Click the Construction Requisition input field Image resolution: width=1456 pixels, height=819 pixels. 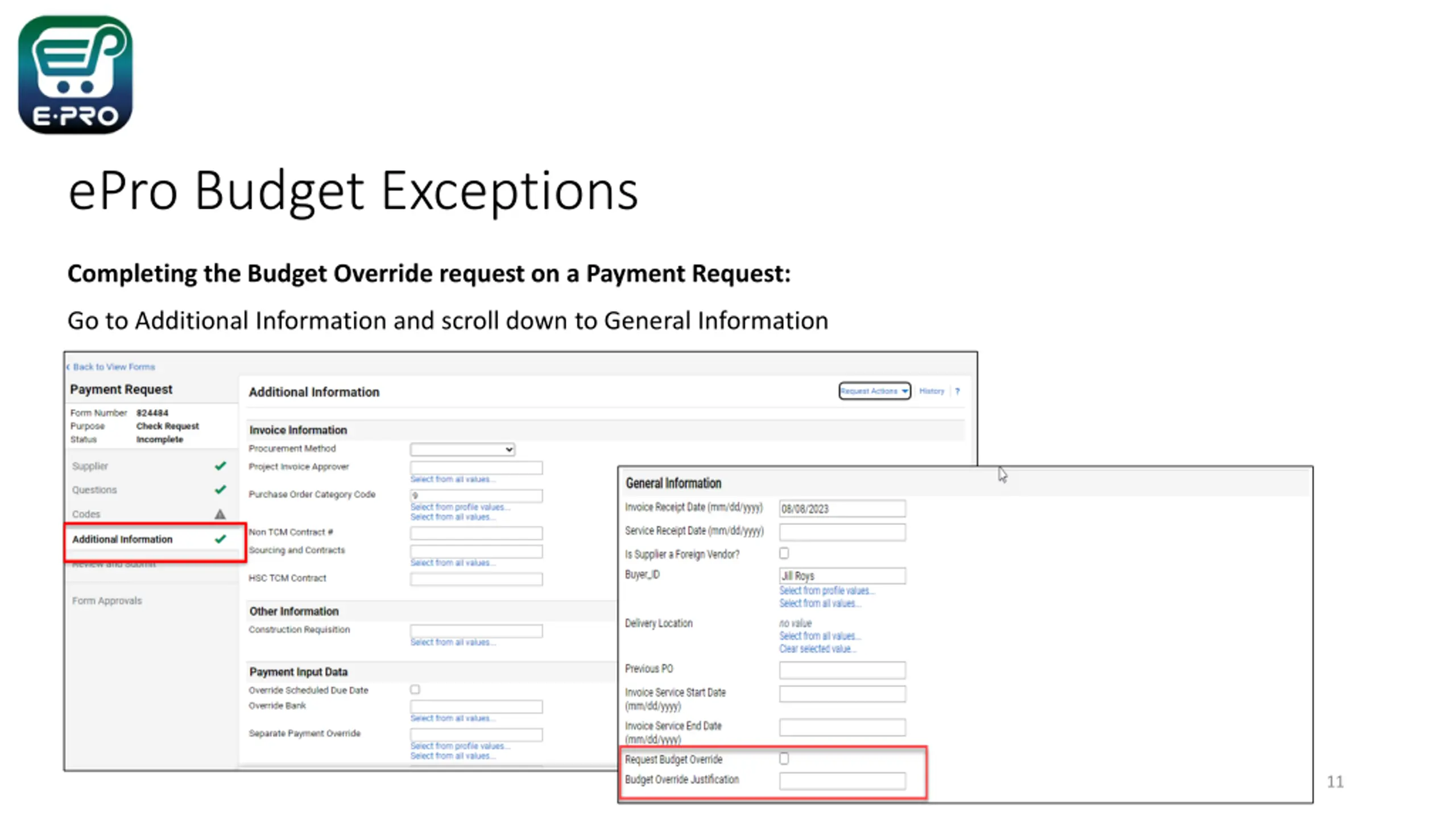[x=476, y=631]
